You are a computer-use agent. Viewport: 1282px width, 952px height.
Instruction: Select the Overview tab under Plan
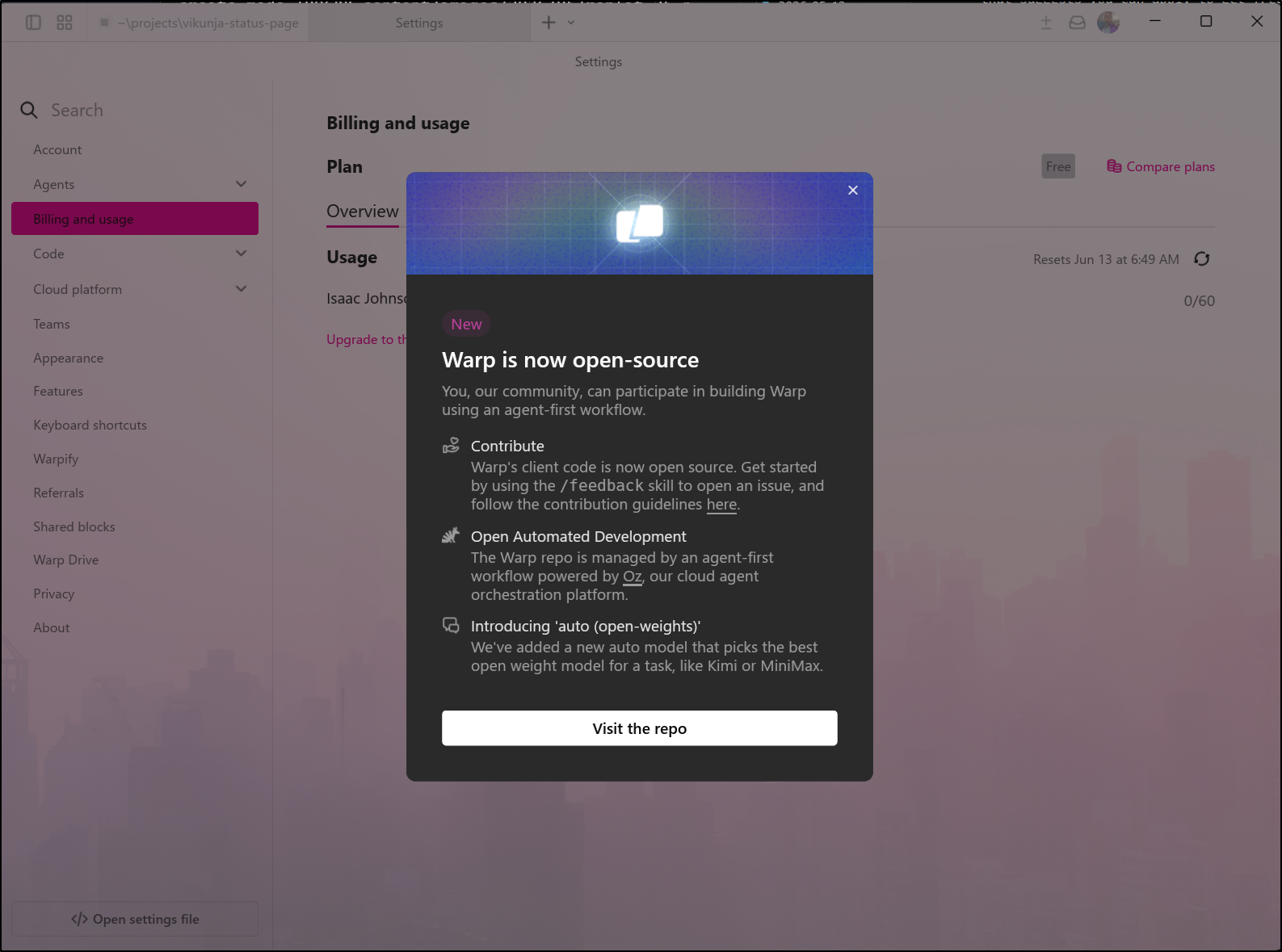(363, 212)
